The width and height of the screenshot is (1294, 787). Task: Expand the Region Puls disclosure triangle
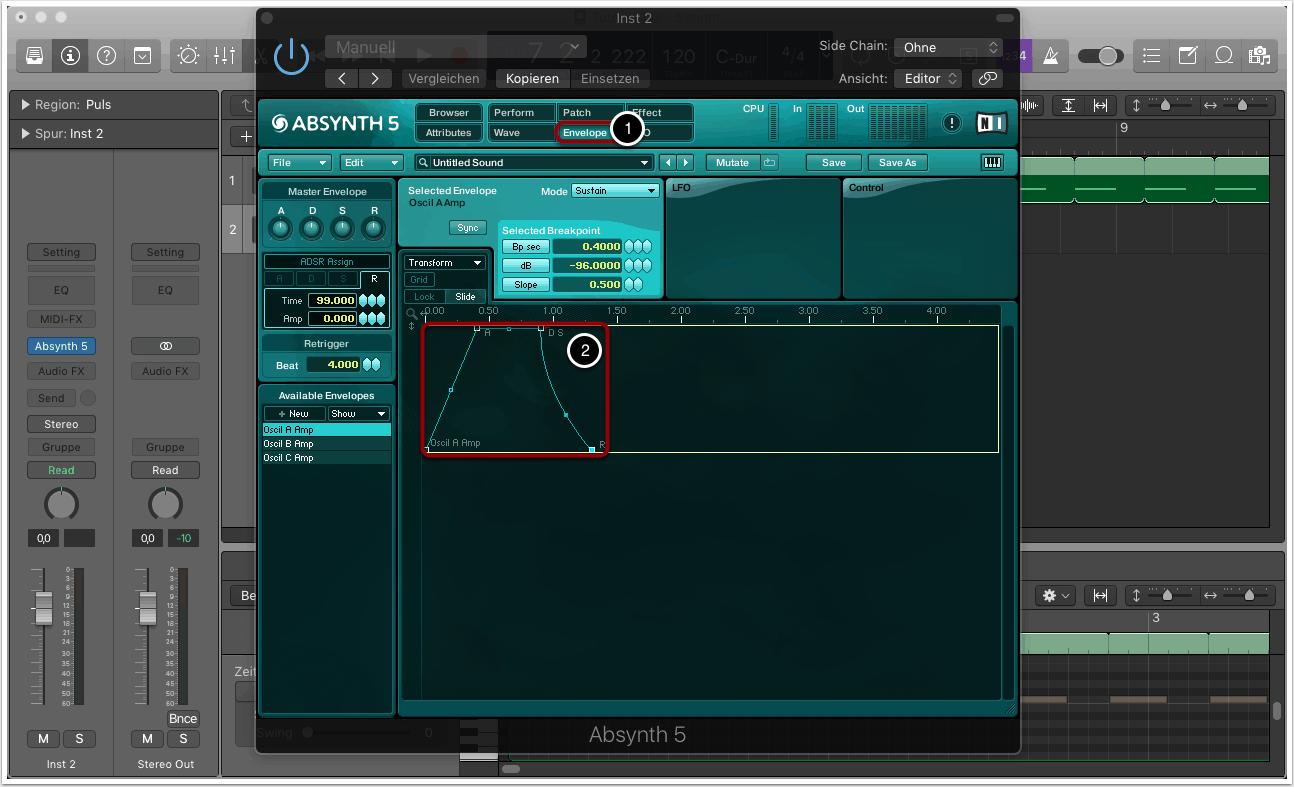pyautogui.click(x=25, y=105)
